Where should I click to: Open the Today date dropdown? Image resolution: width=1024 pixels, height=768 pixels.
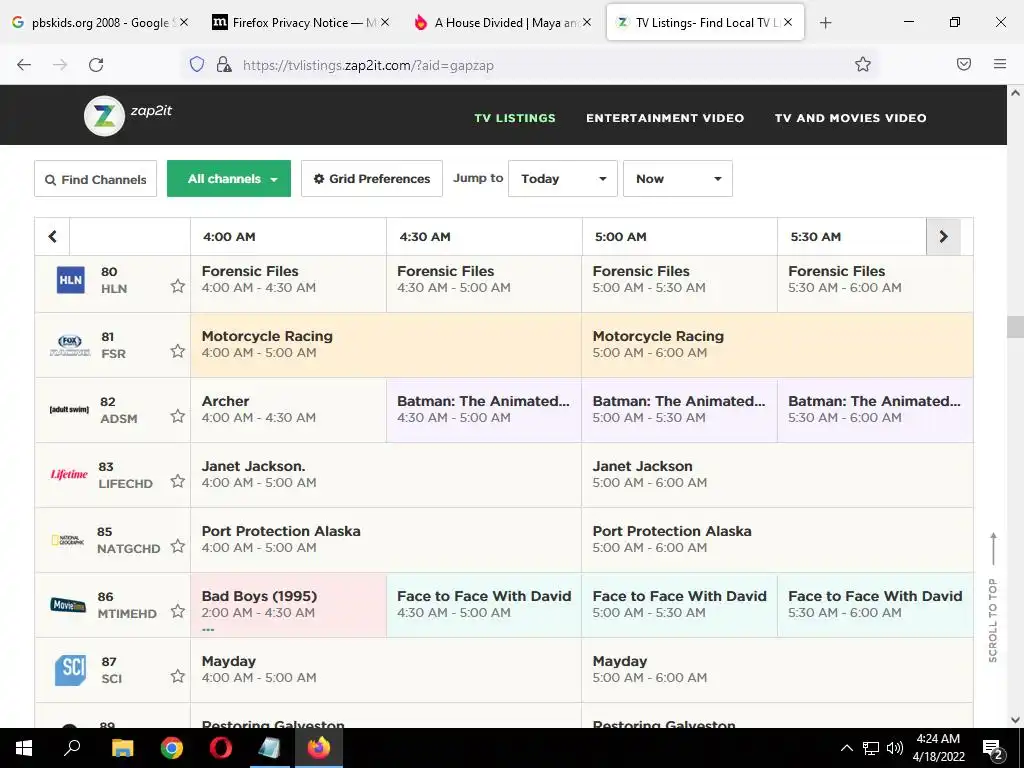(562, 178)
